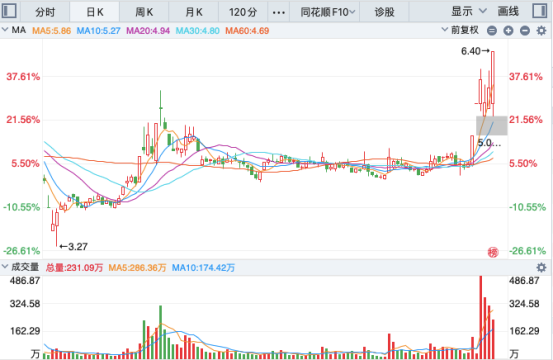This screenshot has width=553, height=360.
Task: Click the 总量:231.09万 volume label
Action: coord(74,268)
